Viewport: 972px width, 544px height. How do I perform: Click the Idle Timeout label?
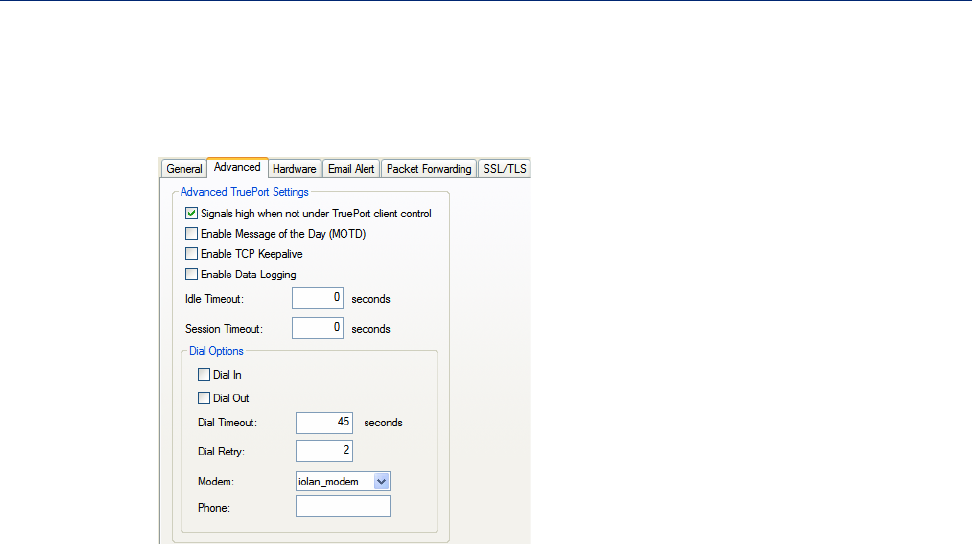pos(214,299)
